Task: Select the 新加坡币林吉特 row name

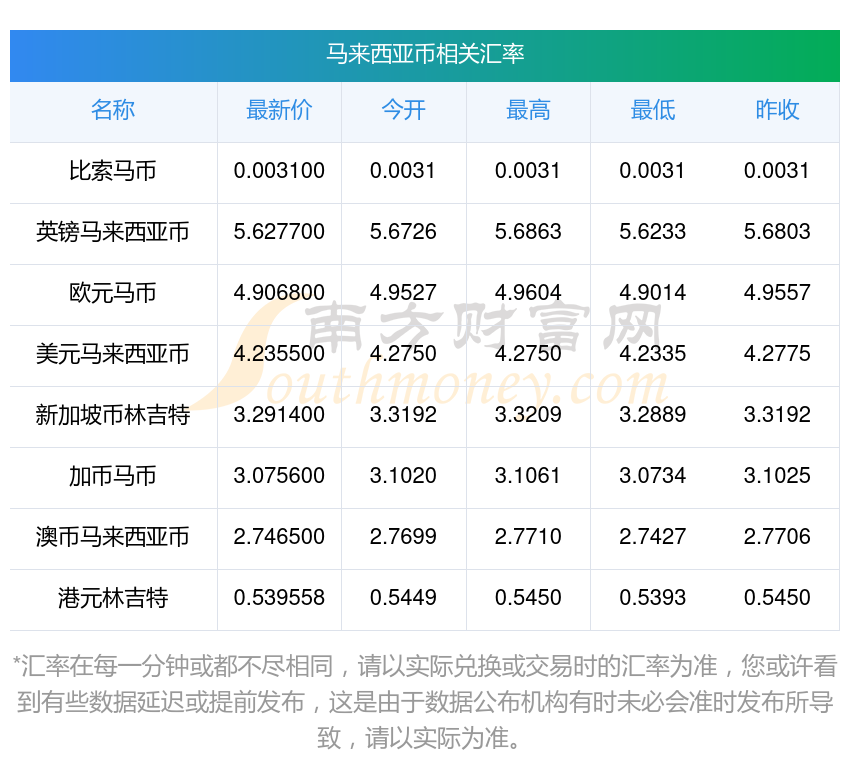Action: coord(113,415)
